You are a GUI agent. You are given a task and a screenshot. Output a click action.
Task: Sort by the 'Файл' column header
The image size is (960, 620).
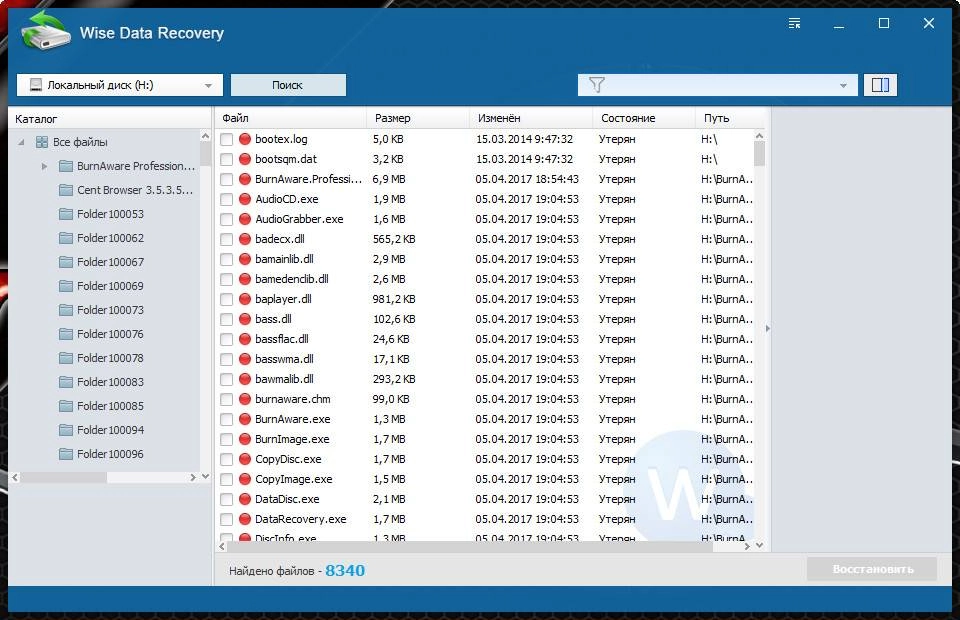(x=291, y=118)
